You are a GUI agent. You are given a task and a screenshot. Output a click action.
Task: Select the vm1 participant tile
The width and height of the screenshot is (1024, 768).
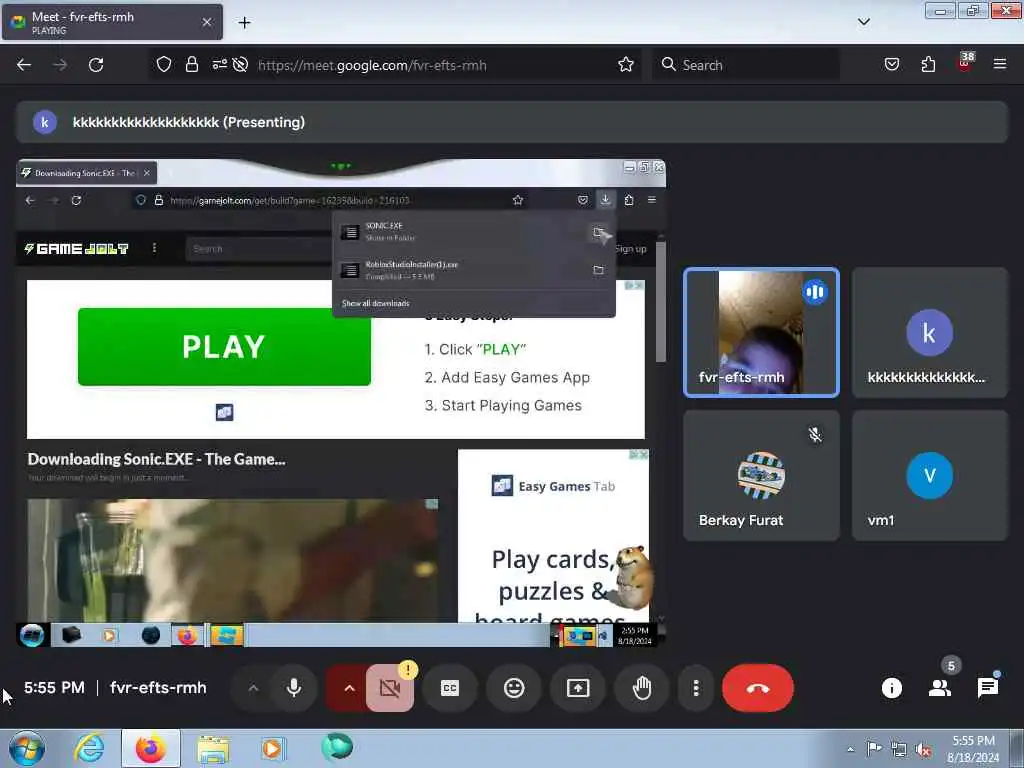(x=930, y=475)
